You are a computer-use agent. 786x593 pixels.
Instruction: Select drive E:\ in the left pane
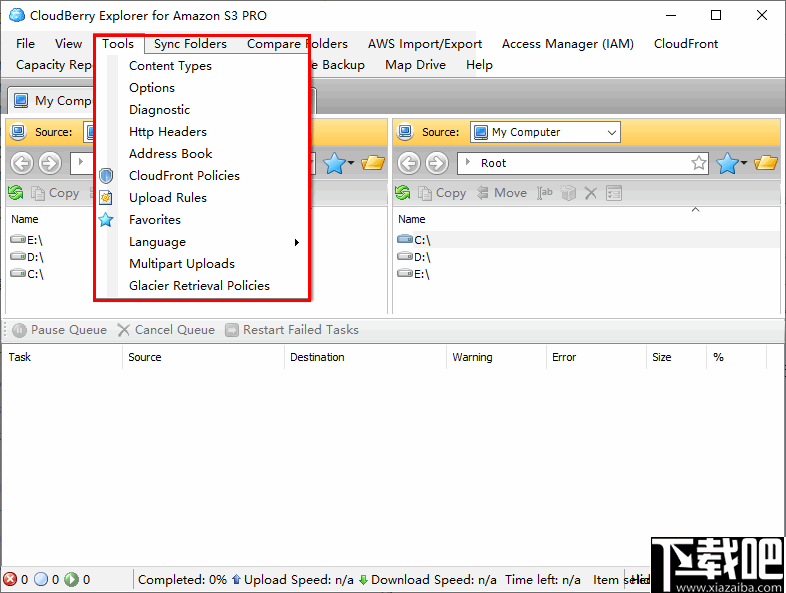pos(27,240)
